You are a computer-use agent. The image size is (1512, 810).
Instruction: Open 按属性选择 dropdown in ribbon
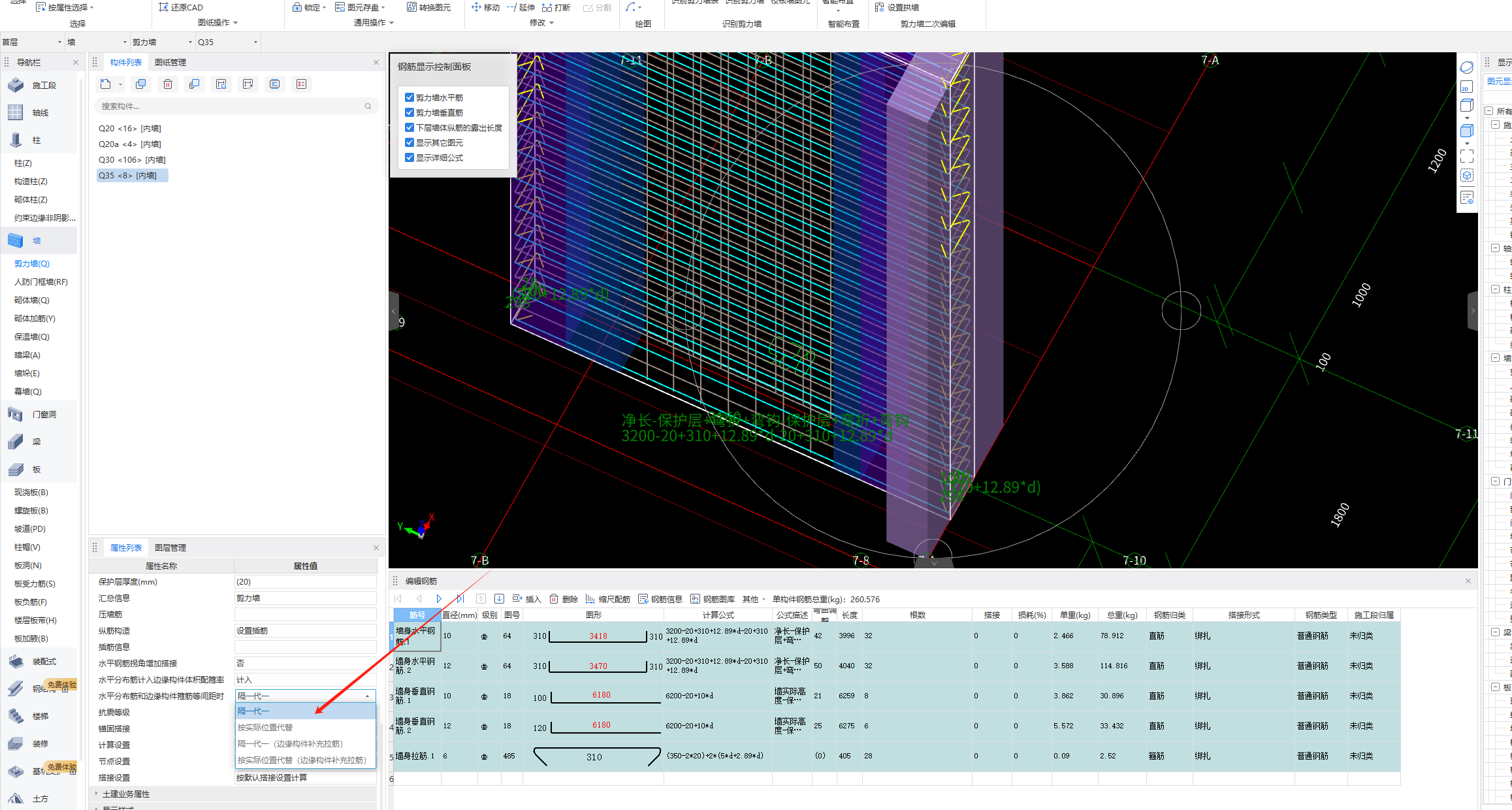point(65,7)
